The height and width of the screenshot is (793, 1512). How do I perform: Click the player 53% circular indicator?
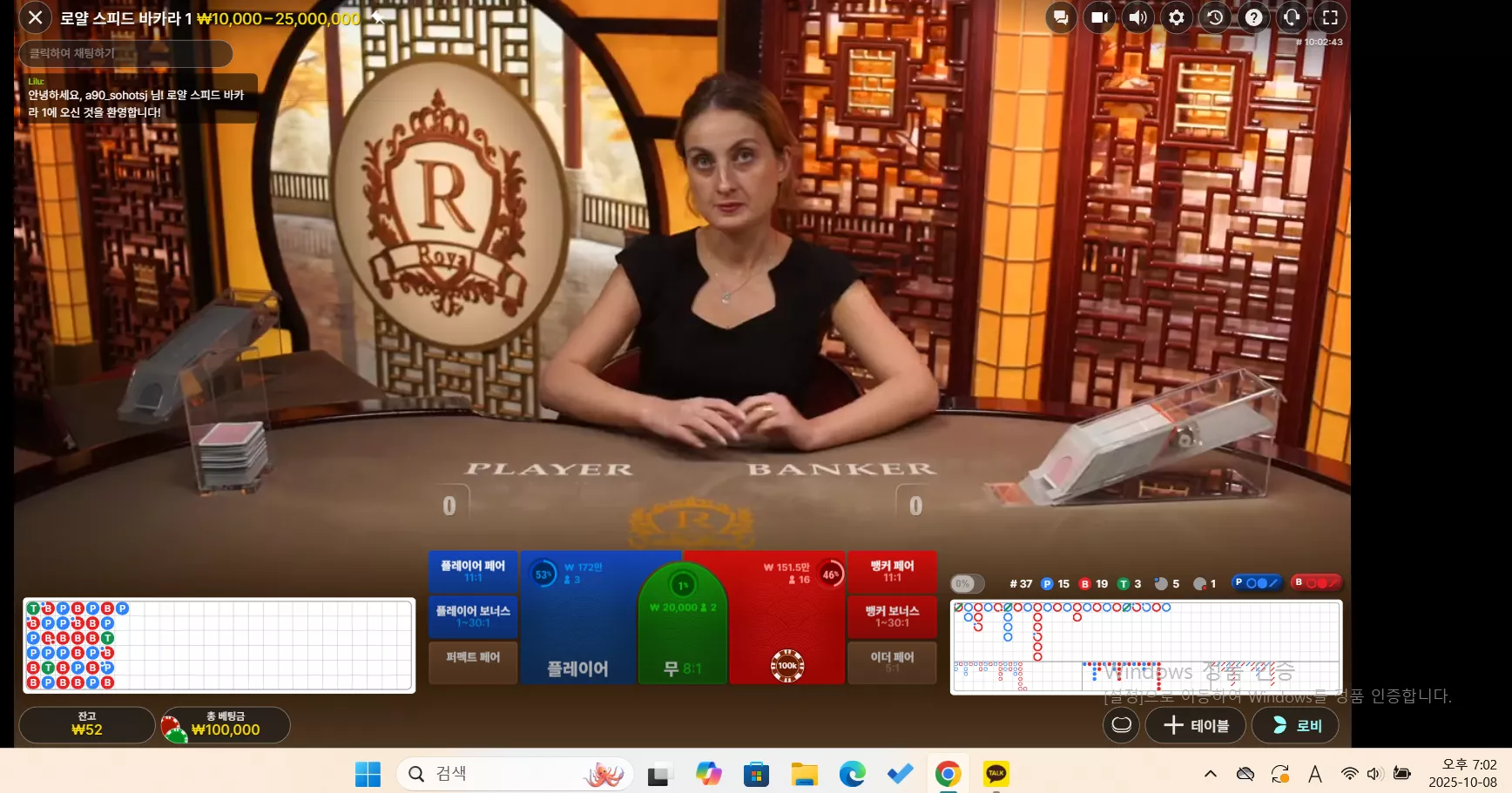[543, 574]
